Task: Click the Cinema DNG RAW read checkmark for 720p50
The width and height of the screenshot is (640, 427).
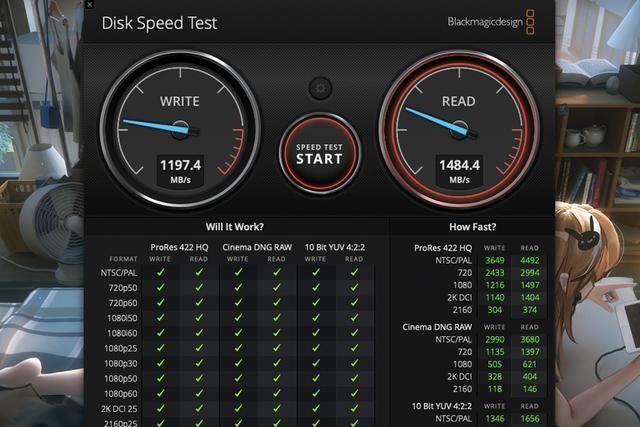Action: (x=276, y=286)
